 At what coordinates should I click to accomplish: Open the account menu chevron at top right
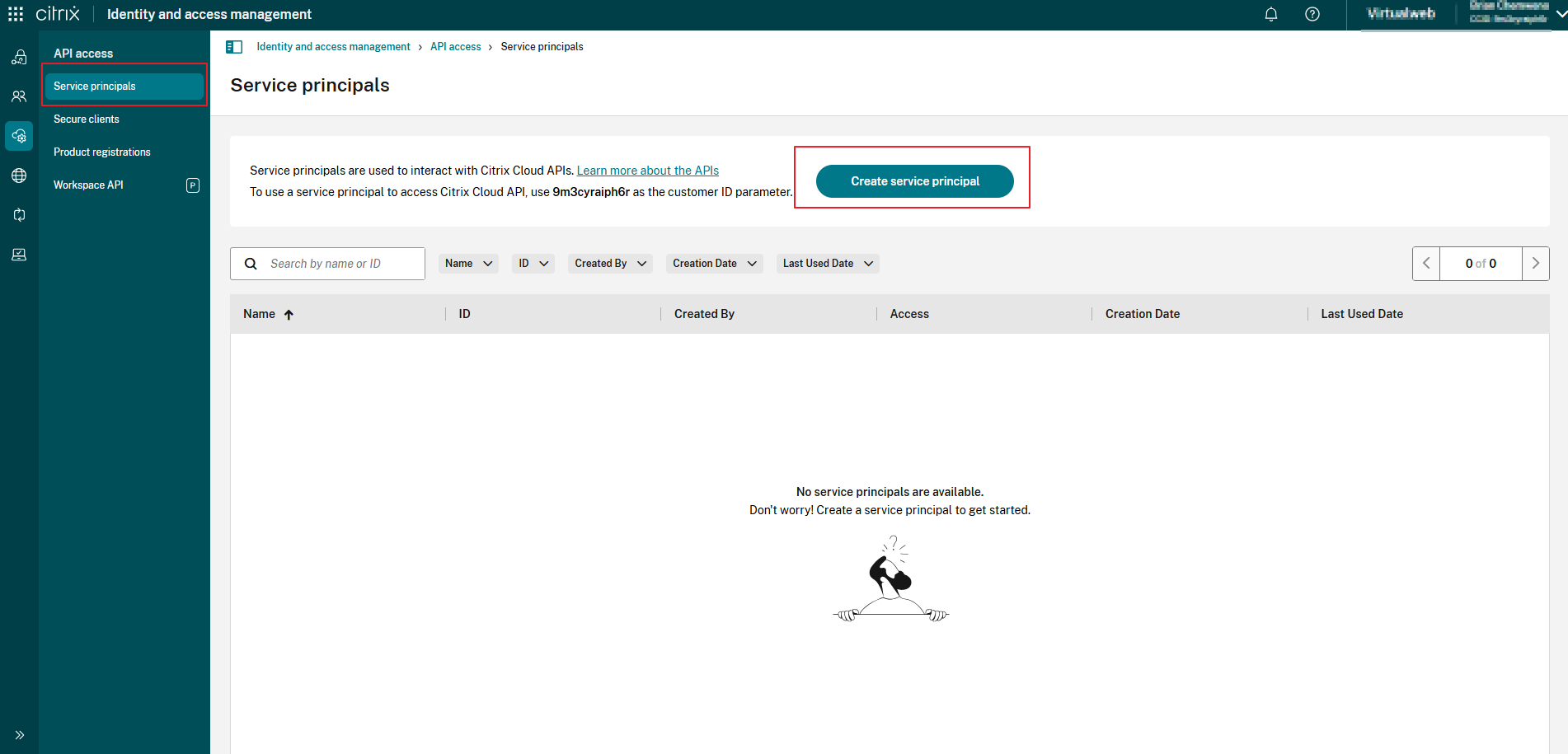pos(1555,14)
